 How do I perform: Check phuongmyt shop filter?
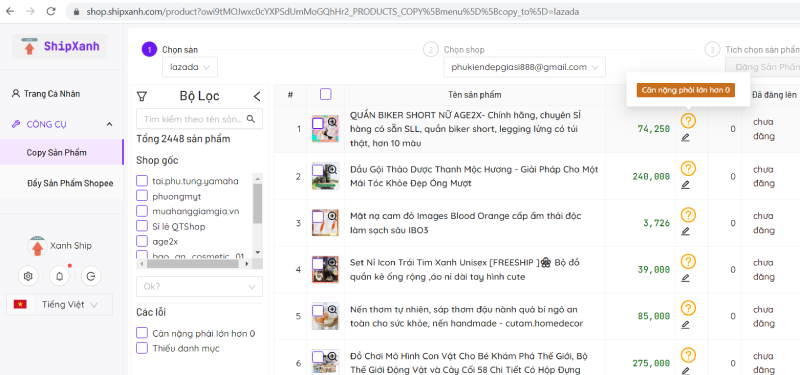[142, 196]
